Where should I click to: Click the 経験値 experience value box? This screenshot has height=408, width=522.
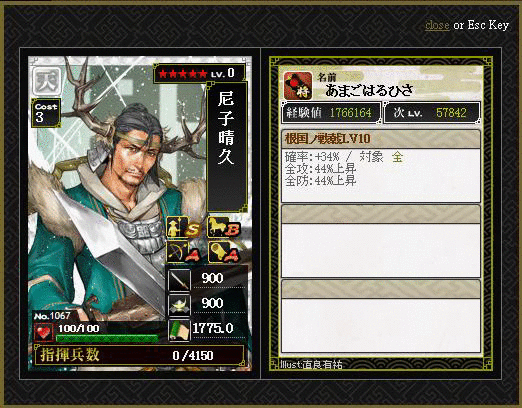(x=331, y=113)
